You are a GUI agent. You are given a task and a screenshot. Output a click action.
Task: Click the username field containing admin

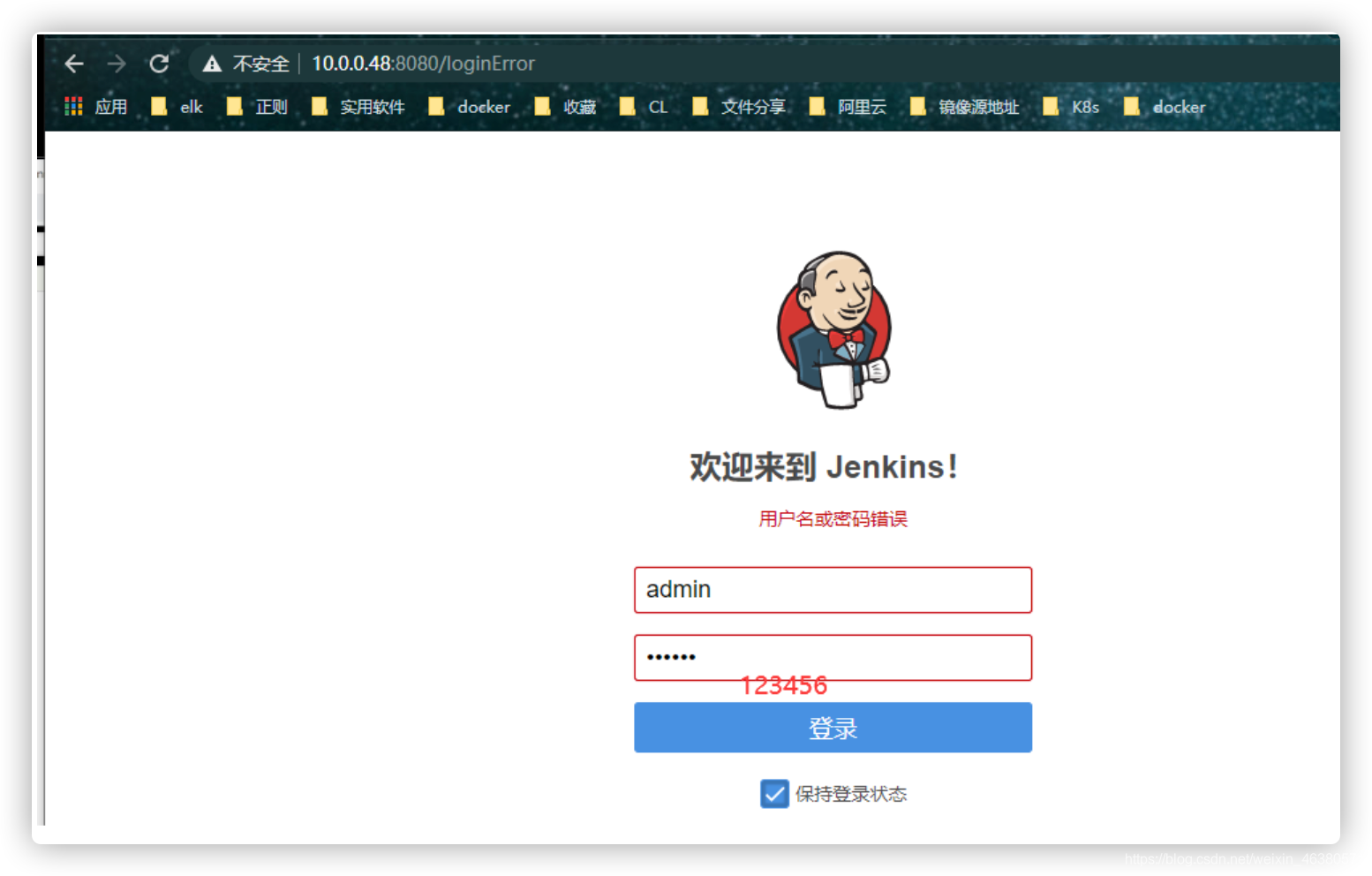tap(833, 590)
